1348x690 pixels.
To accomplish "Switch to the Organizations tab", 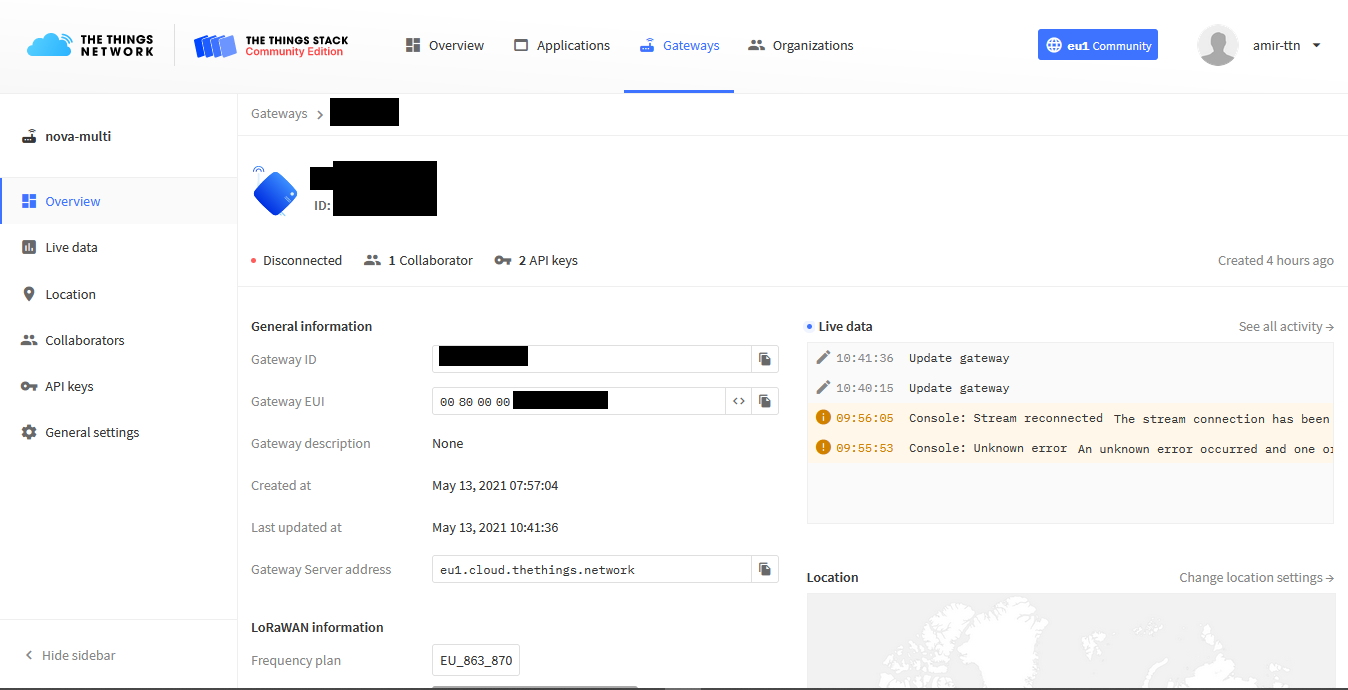I will (800, 45).
